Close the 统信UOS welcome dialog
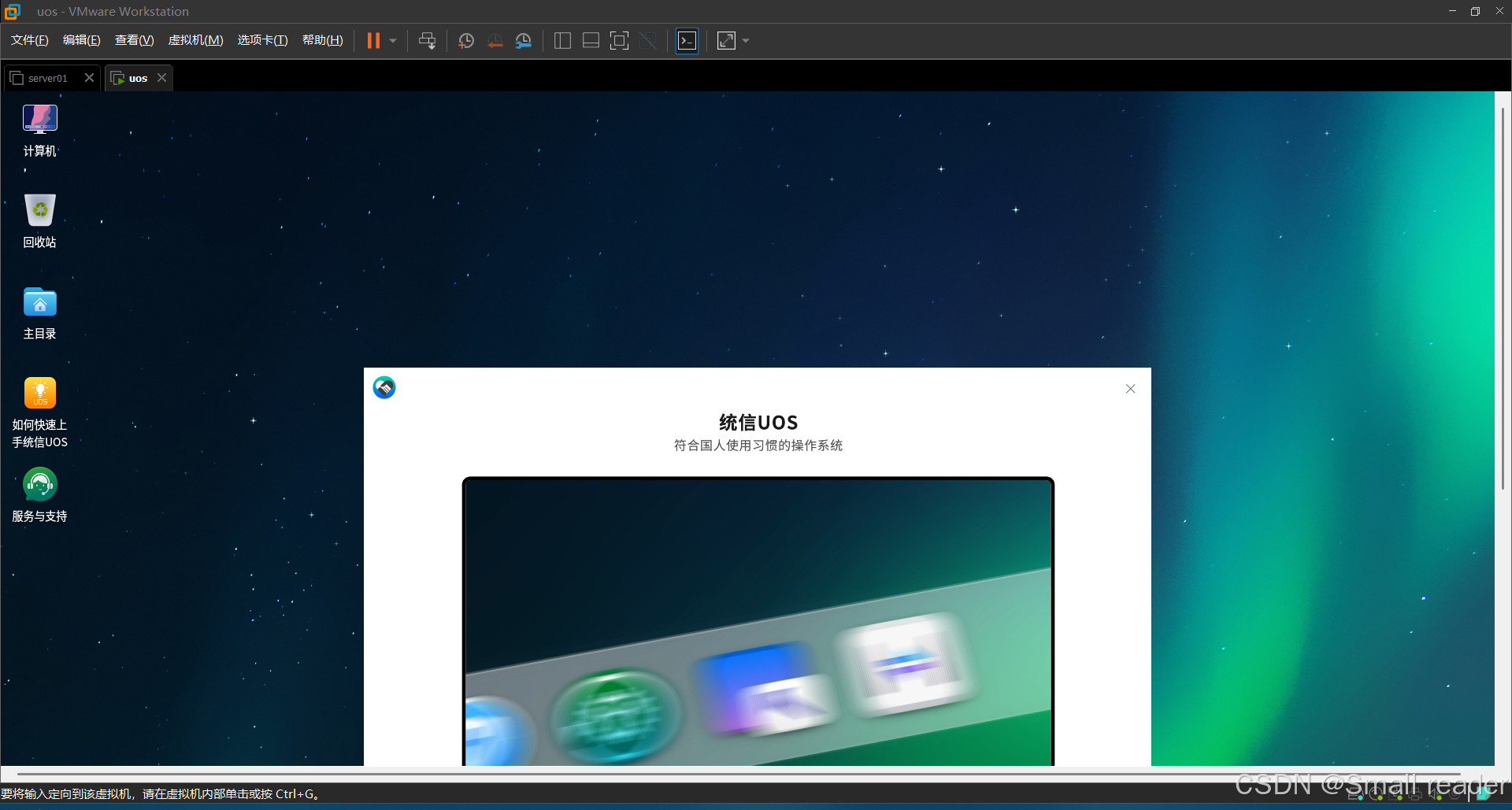 point(1130,389)
